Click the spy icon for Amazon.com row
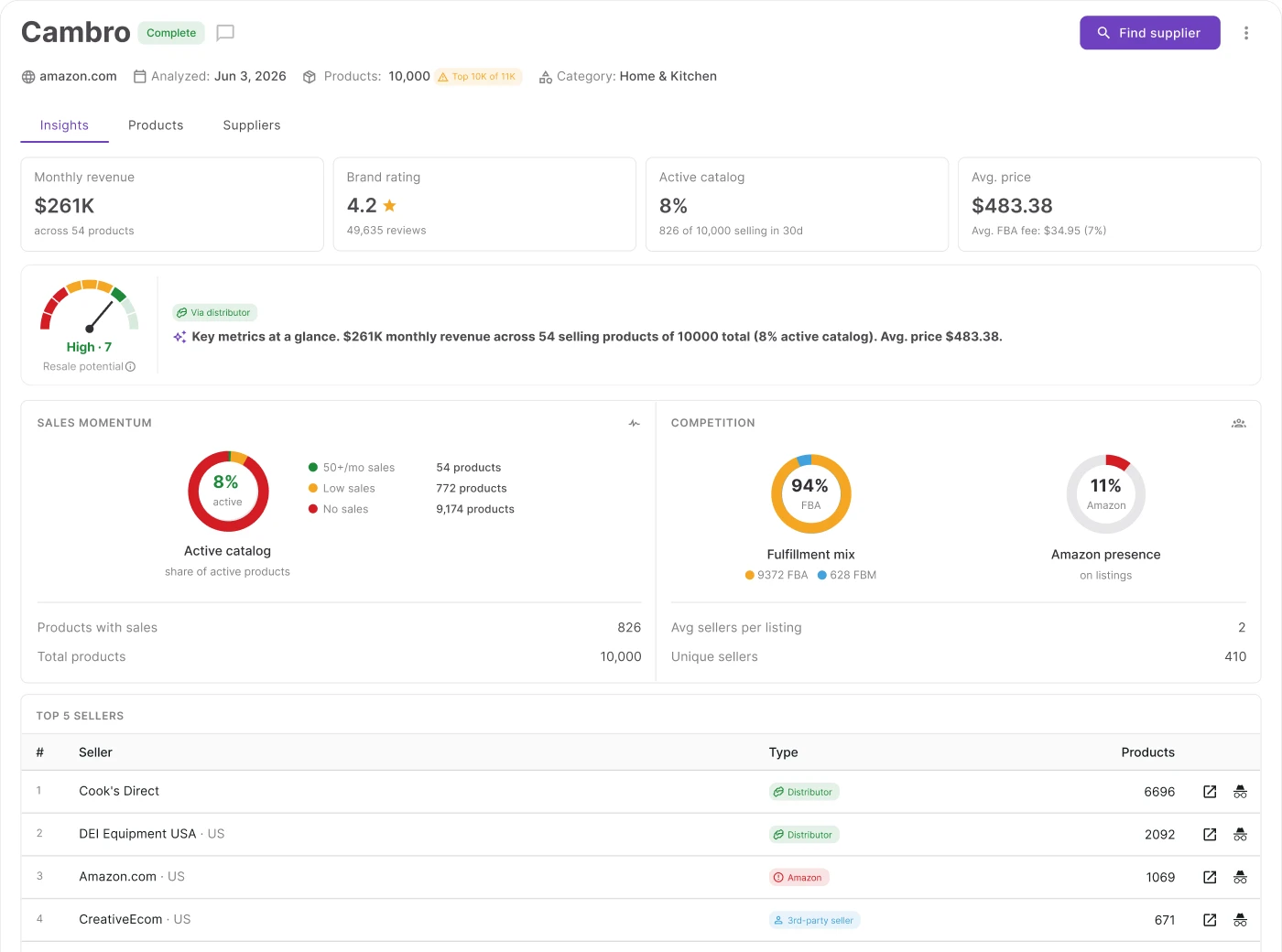This screenshot has width=1282, height=952. pyautogui.click(x=1240, y=878)
